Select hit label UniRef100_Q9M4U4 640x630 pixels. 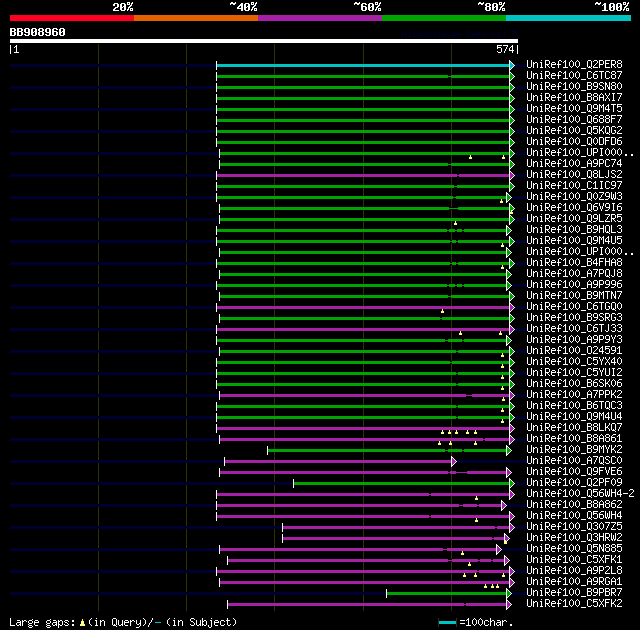click(574, 417)
